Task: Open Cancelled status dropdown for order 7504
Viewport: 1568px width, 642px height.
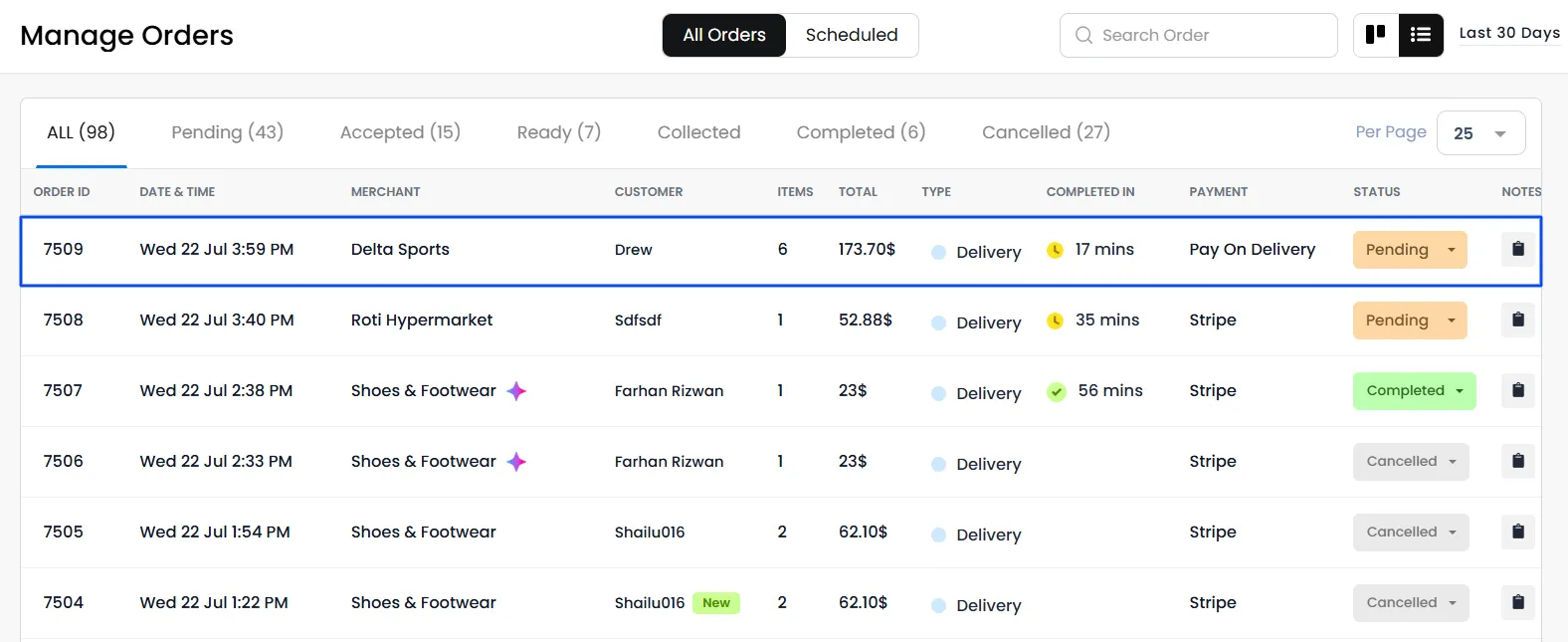Action: (x=1411, y=603)
